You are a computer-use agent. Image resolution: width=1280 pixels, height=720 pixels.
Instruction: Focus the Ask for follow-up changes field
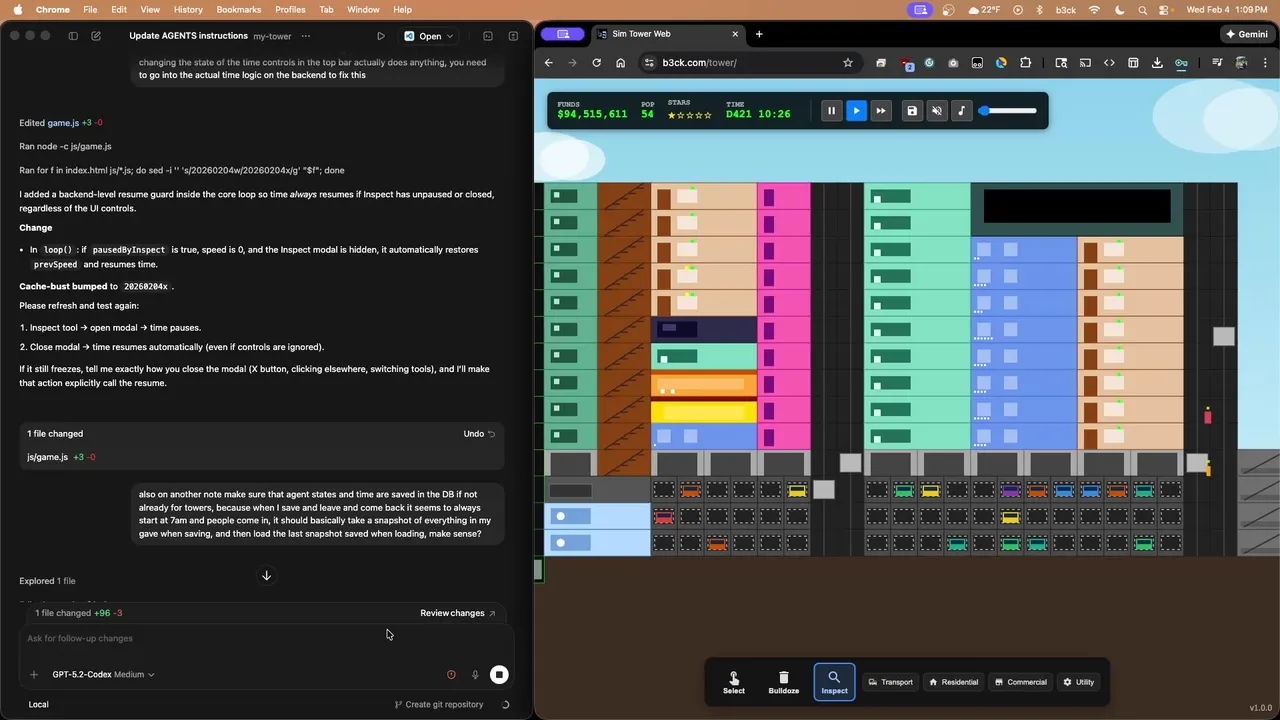(266, 638)
